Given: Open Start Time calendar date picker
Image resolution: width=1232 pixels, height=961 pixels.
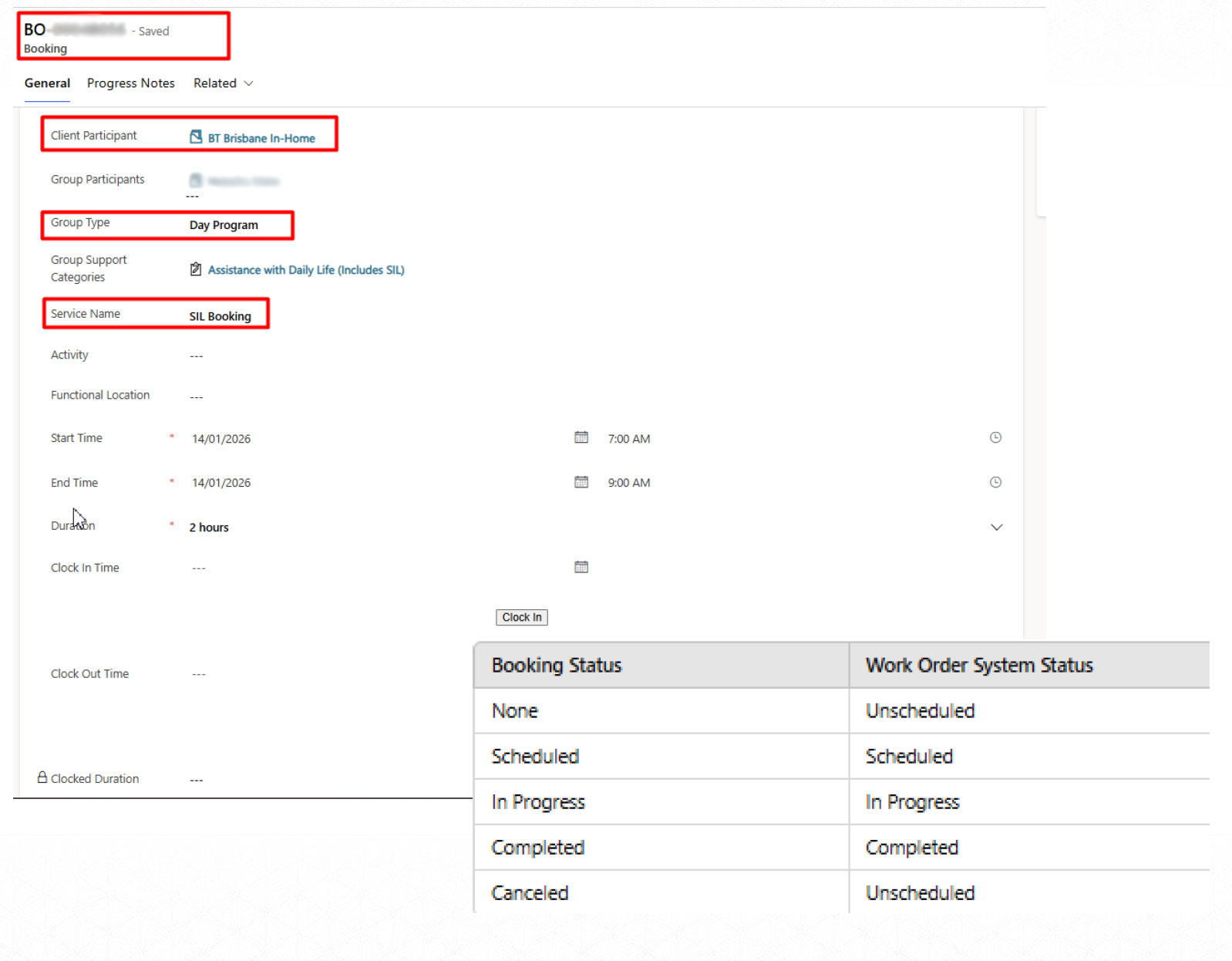Looking at the screenshot, I should click(581, 437).
